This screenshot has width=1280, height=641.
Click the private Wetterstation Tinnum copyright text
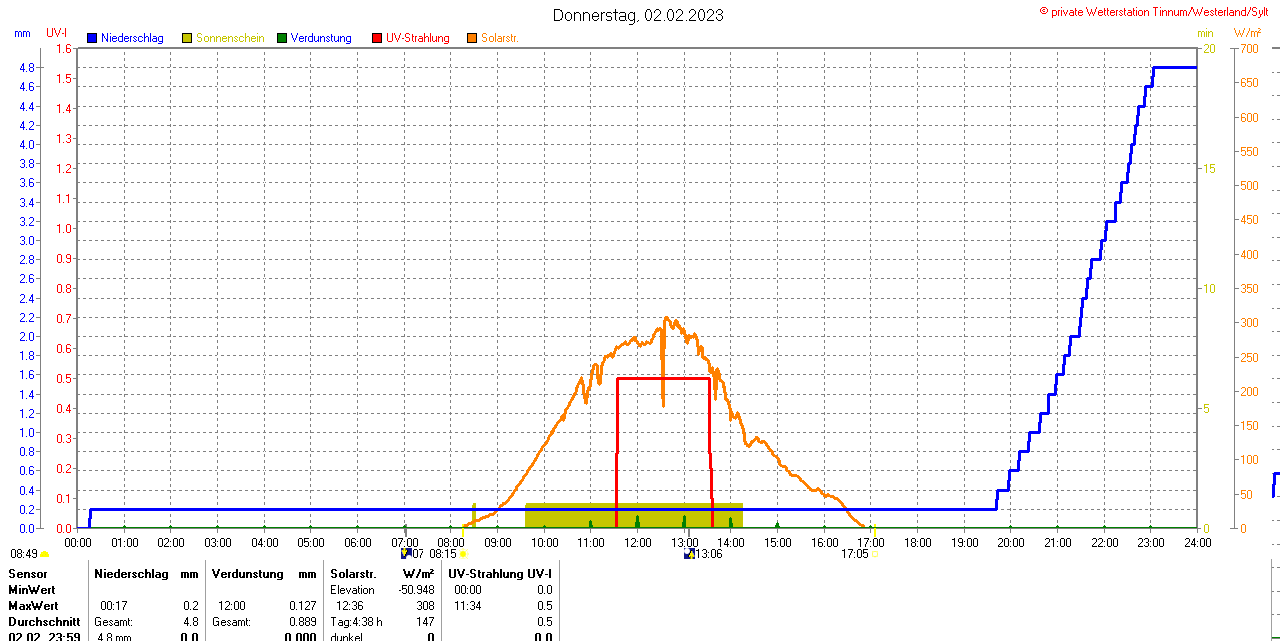point(1158,11)
